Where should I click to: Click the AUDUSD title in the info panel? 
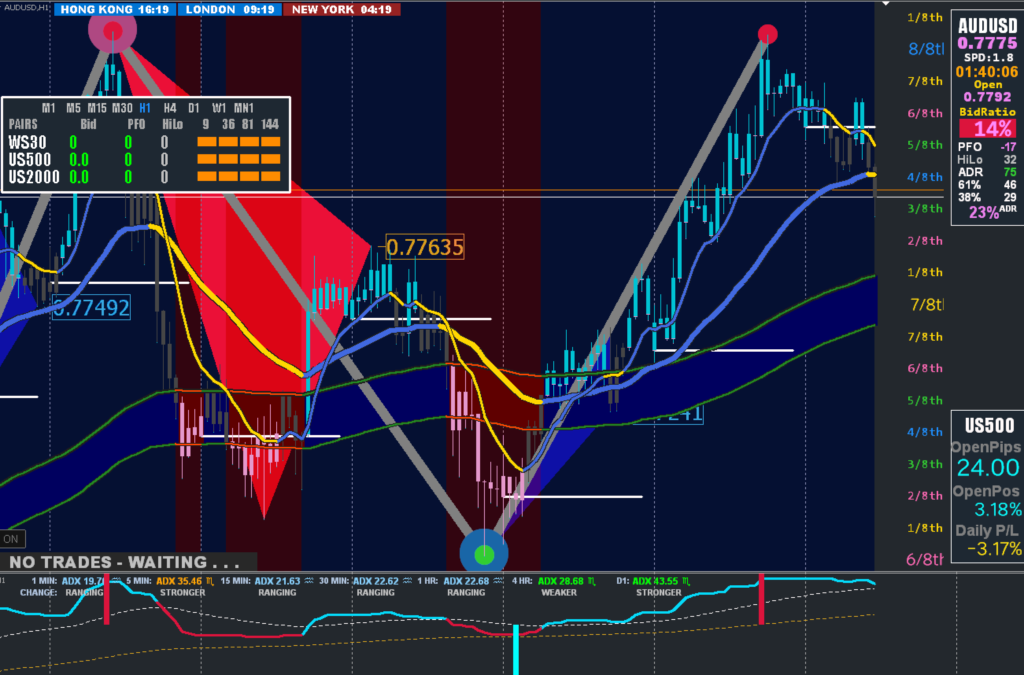985,27
